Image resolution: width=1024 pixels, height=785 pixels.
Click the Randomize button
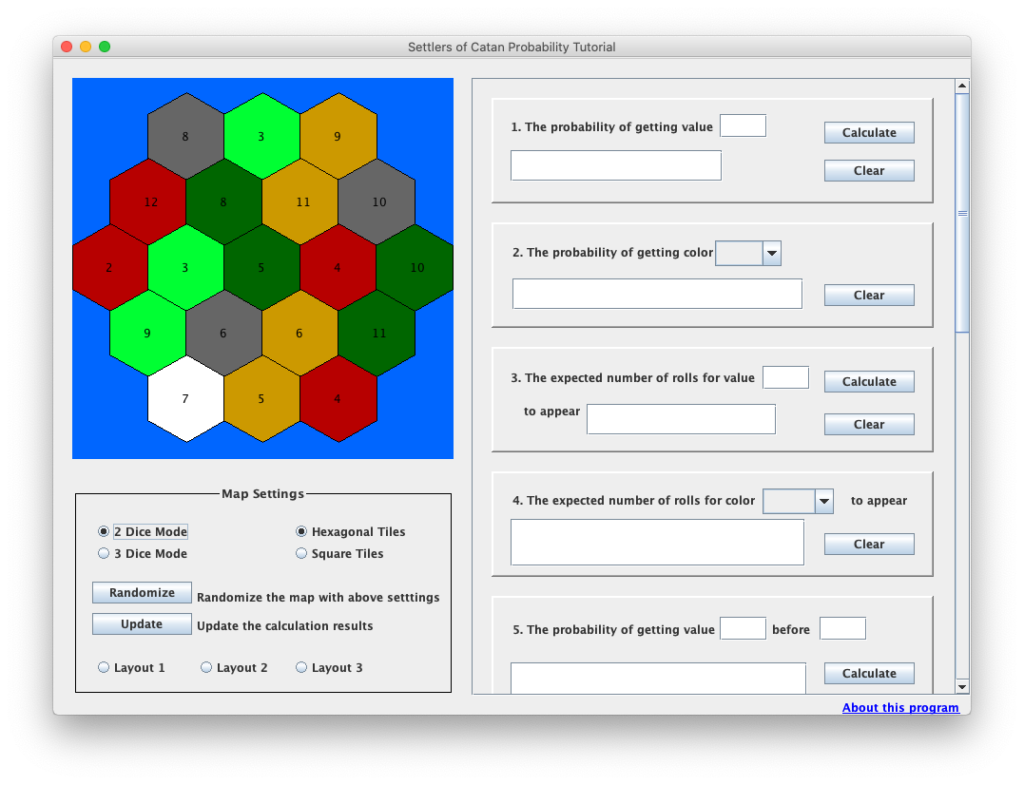click(x=142, y=592)
